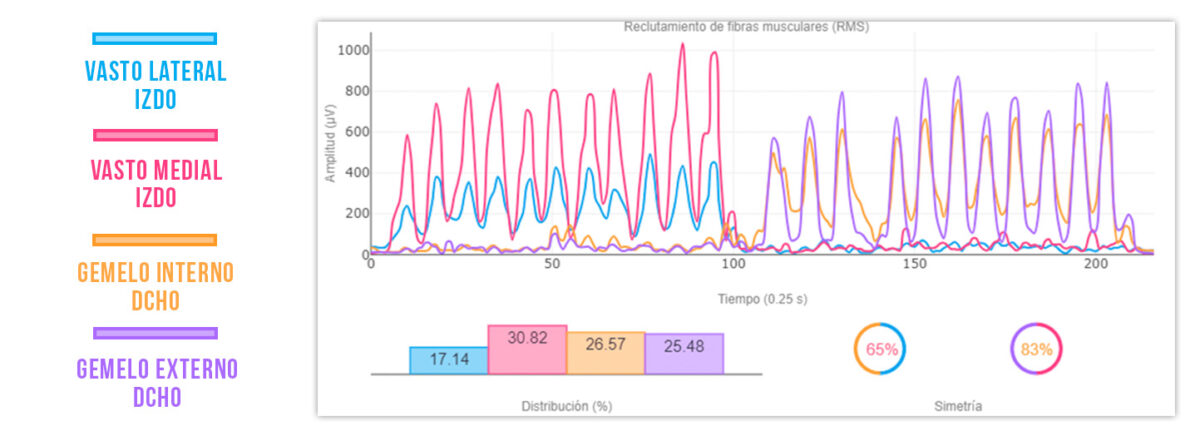Click the pink Vasto Medial legend bar
Viewport: 1200px width, 436px height.
point(154,135)
